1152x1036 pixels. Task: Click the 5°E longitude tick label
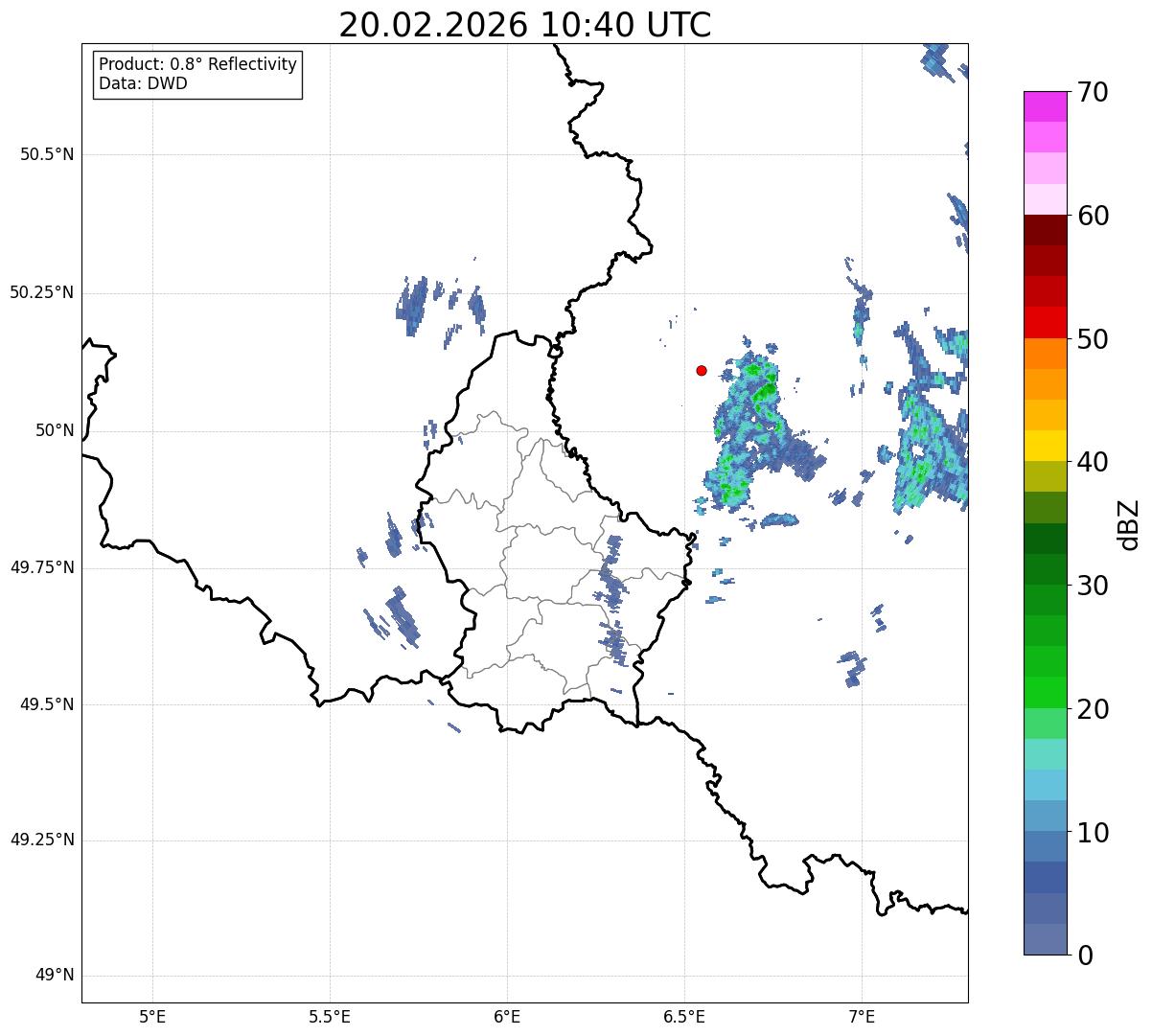(152, 1016)
